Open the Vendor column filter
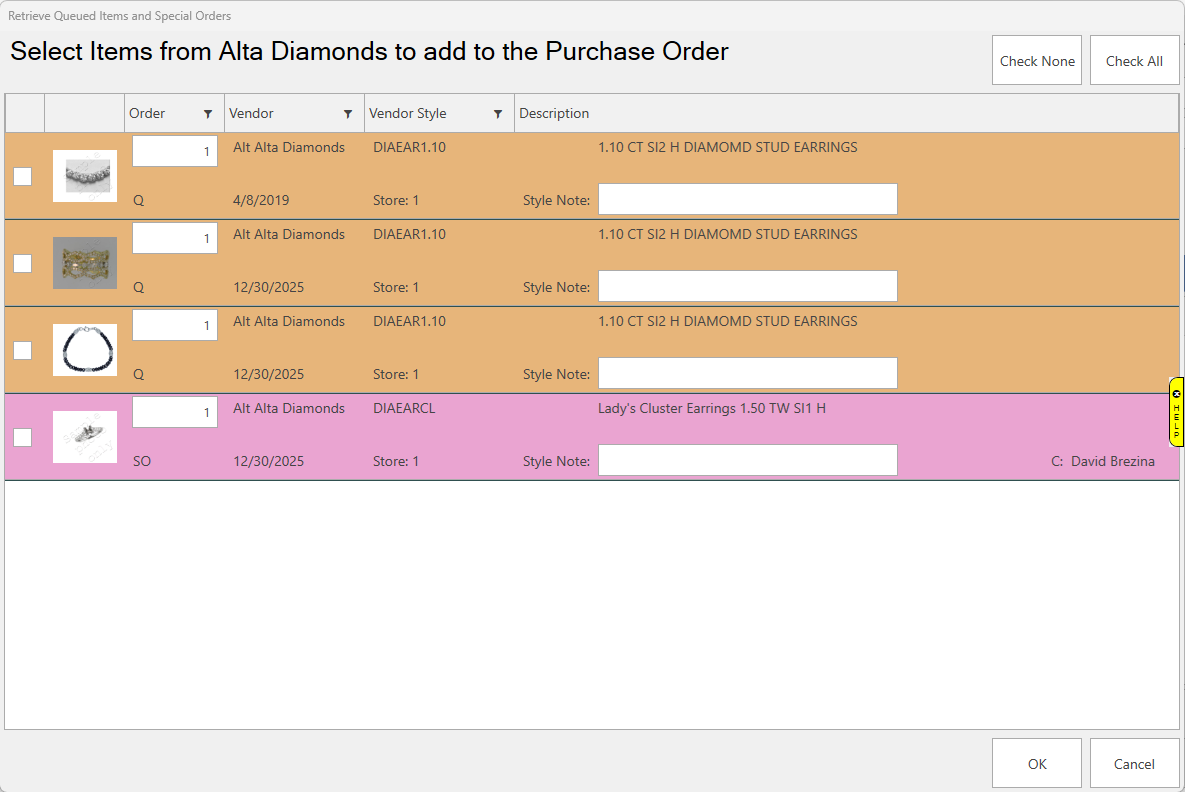This screenshot has width=1185, height=792. 348,114
